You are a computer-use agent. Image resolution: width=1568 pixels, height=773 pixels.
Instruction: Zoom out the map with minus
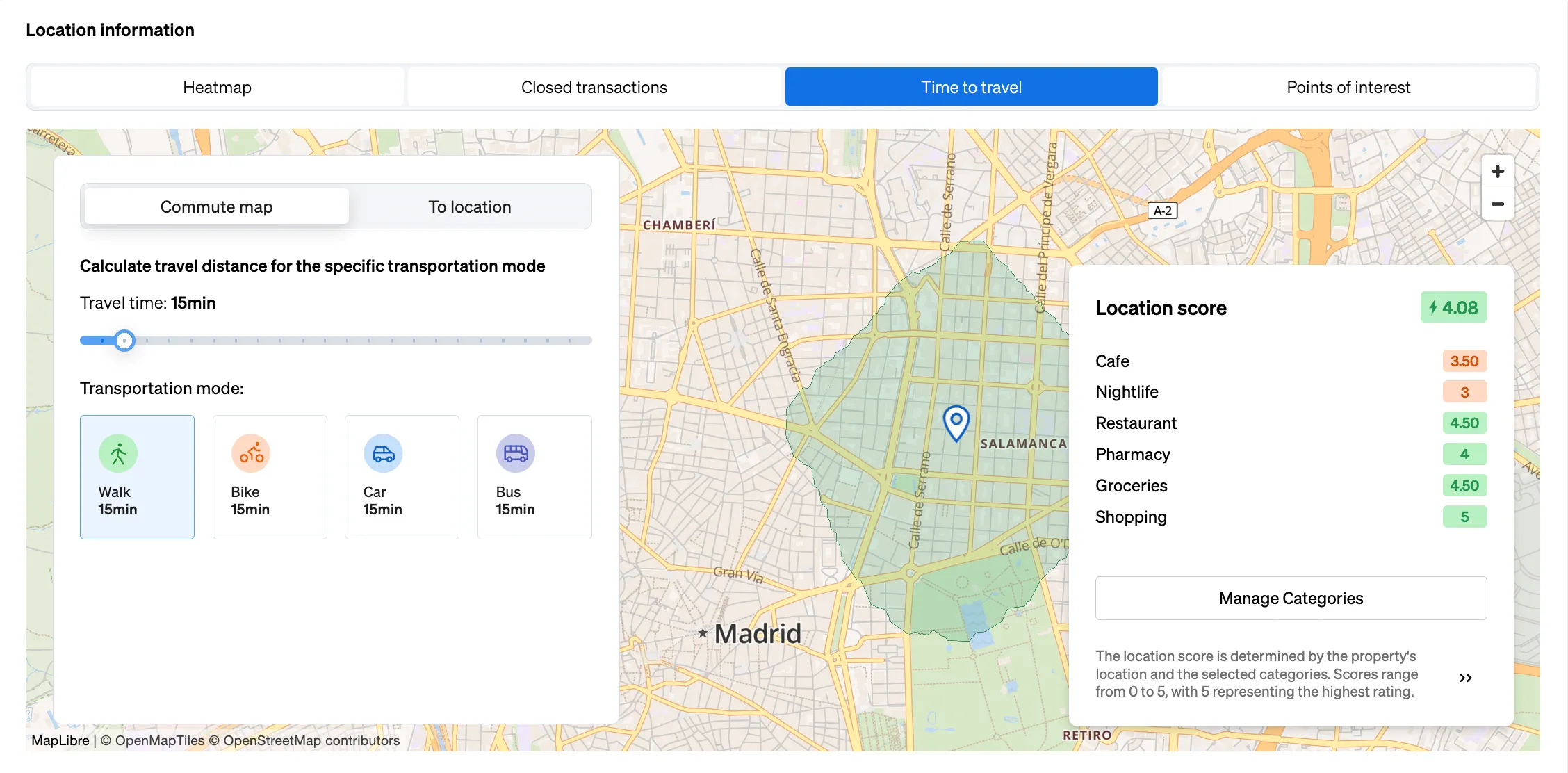(x=1498, y=204)
